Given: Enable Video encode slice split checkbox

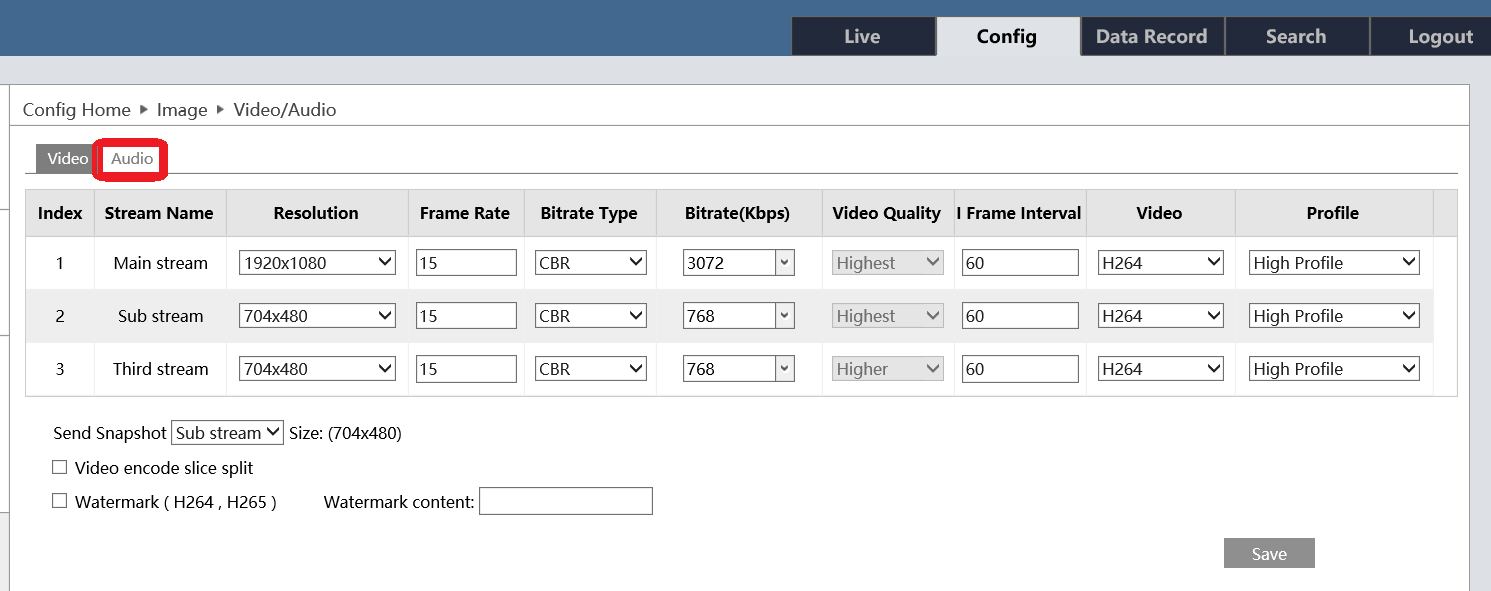Looking at the screenshot, I should (60, 468).
